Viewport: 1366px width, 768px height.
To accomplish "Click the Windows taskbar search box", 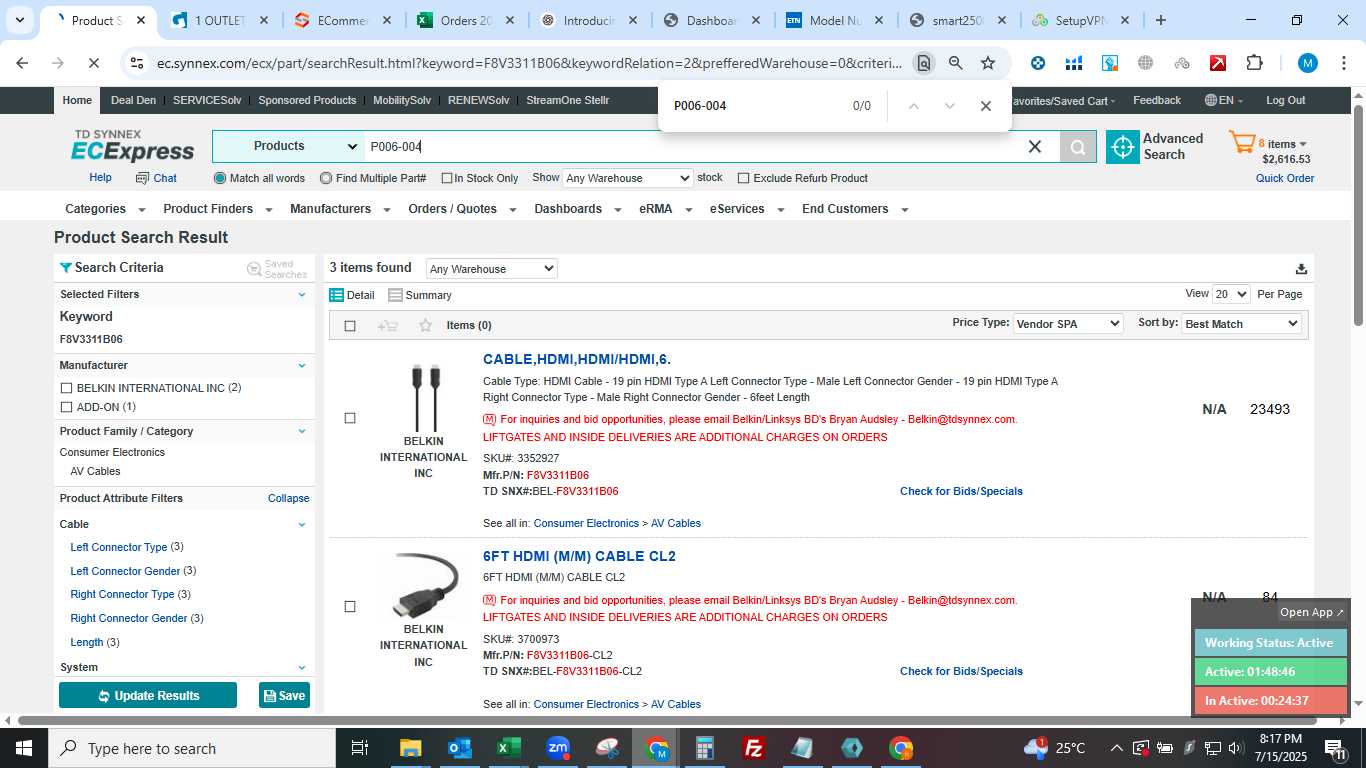I will pos(192,748).
